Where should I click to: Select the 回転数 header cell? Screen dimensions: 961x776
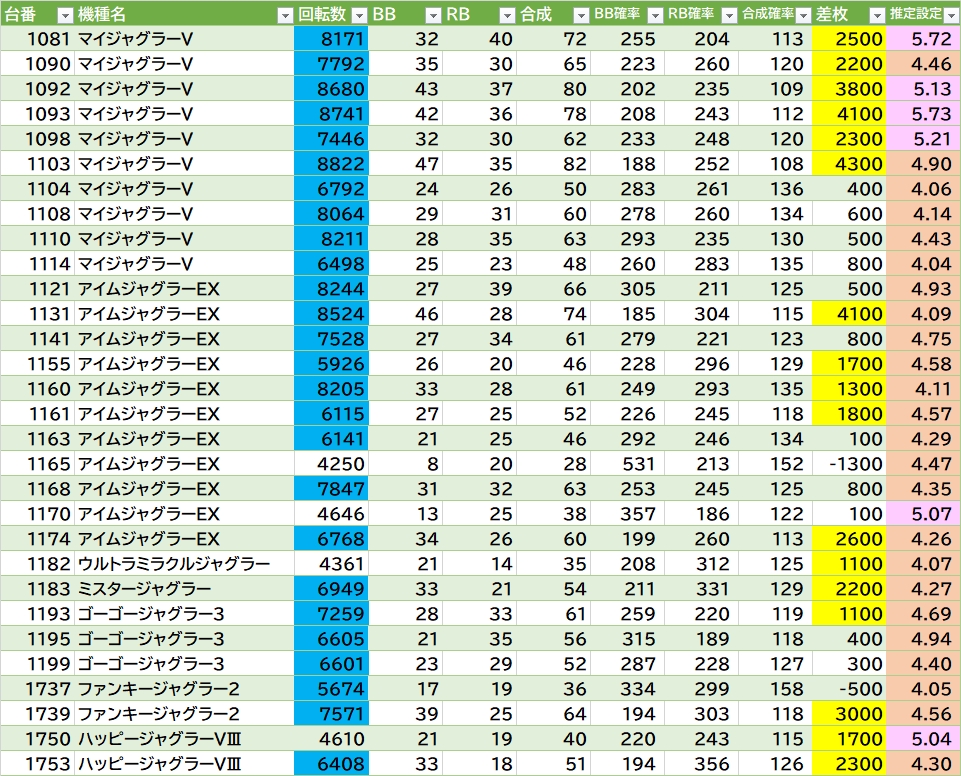tap(331, 14)
